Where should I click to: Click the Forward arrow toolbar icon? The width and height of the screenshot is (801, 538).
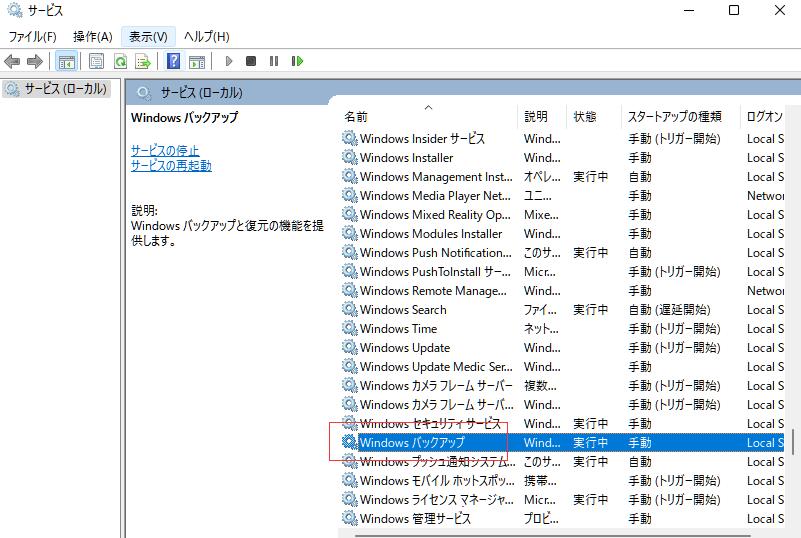point(35,62)
